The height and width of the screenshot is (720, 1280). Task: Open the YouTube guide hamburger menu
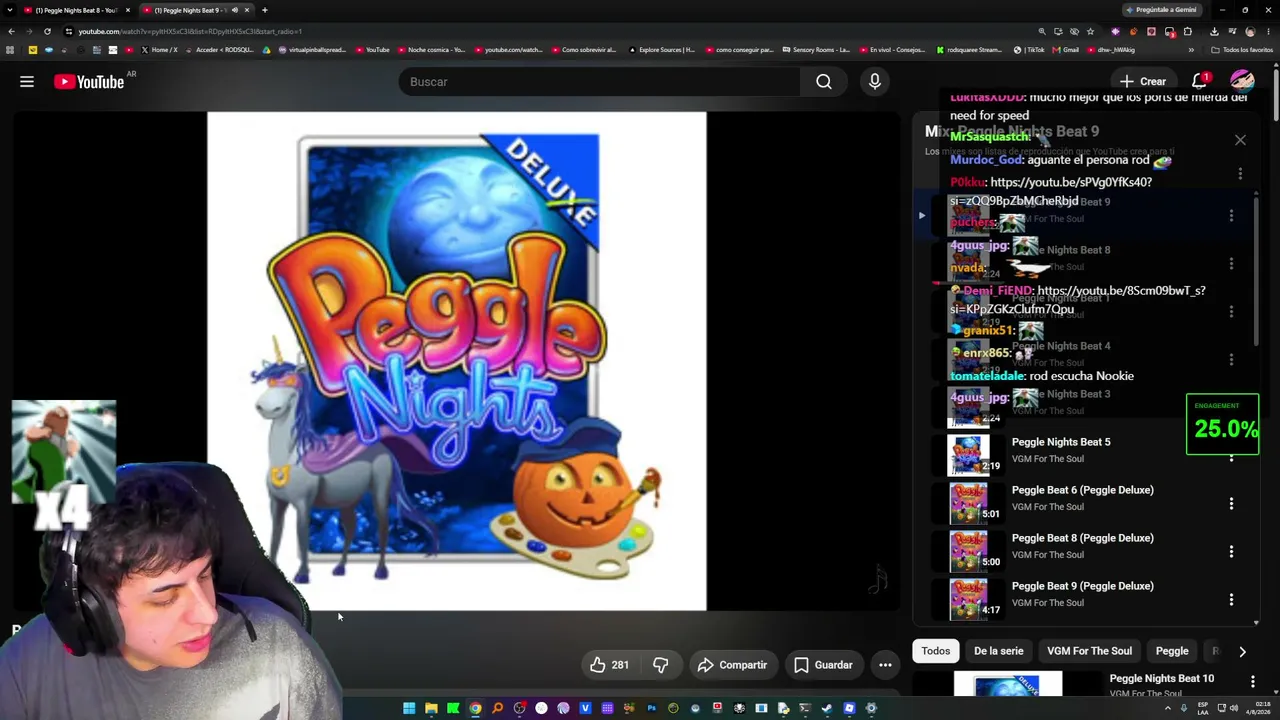coord(27,82)
